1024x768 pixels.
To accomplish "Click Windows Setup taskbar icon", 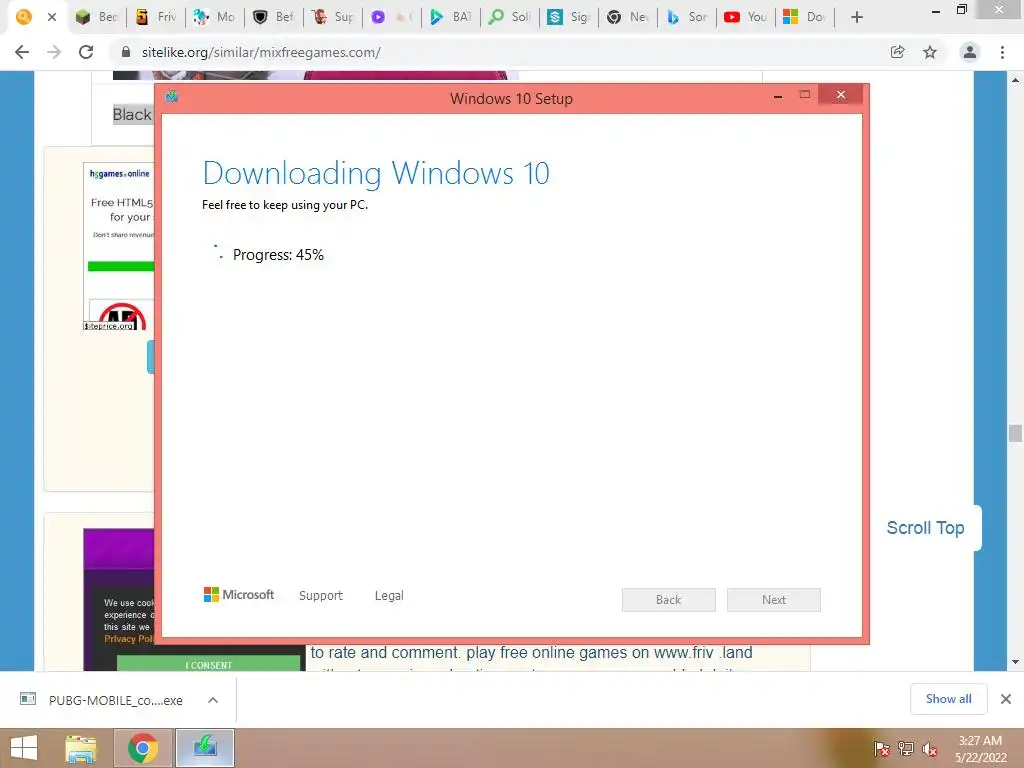I will (205, 748).
